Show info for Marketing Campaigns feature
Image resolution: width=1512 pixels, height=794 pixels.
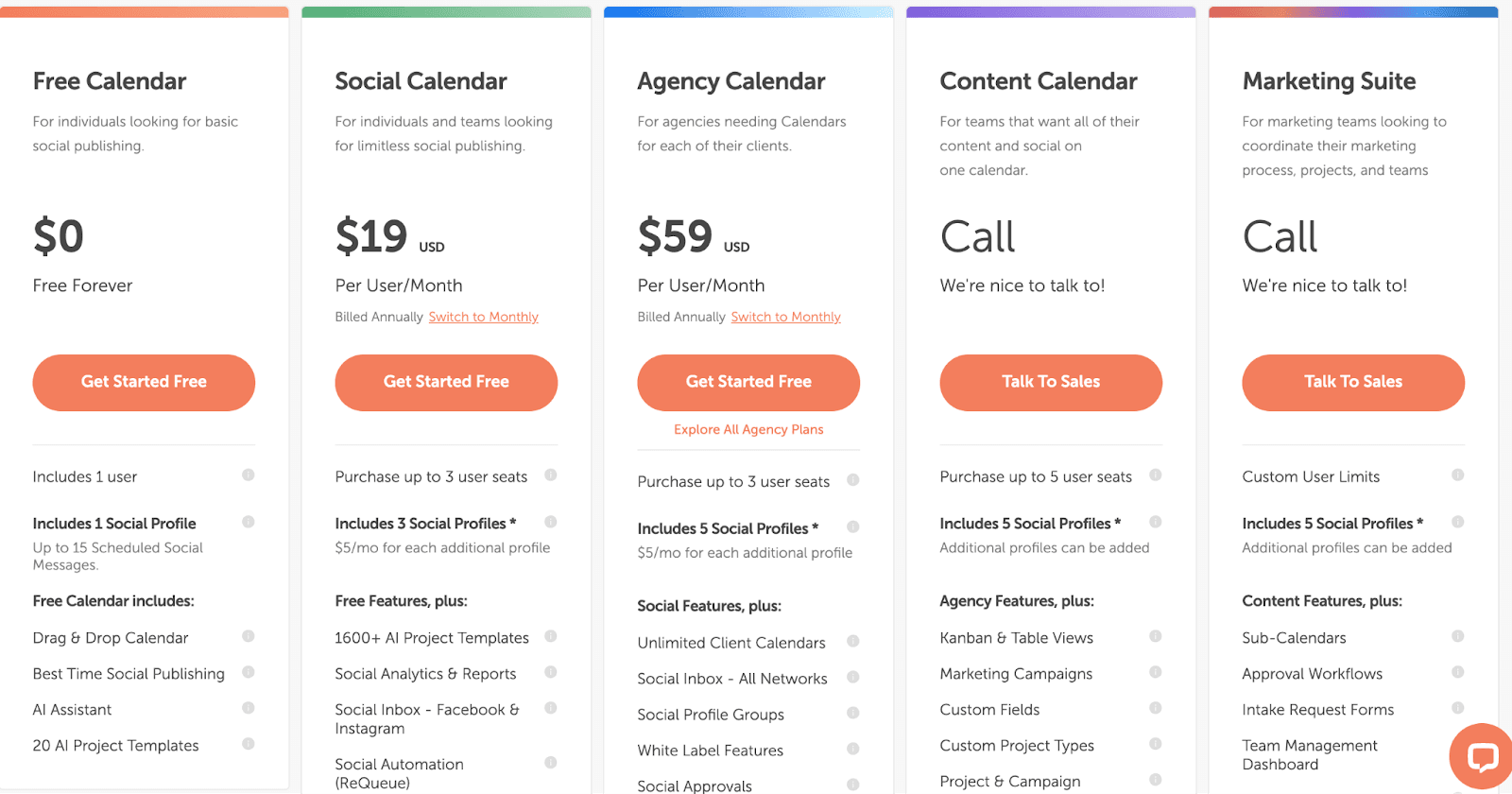point(1156,672)
